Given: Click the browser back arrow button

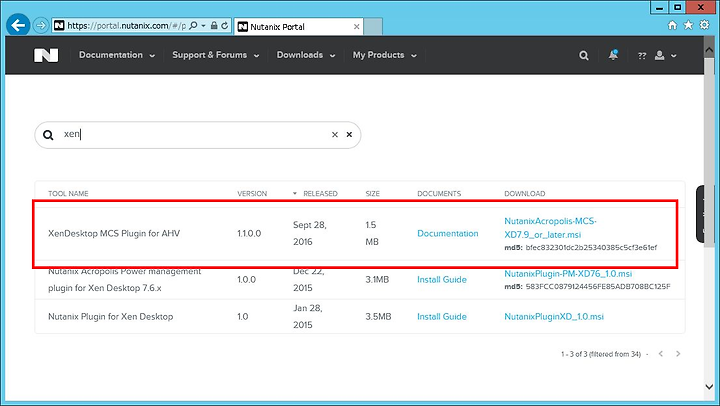Looking at the screenshot, I should click(x=18, y=25).
